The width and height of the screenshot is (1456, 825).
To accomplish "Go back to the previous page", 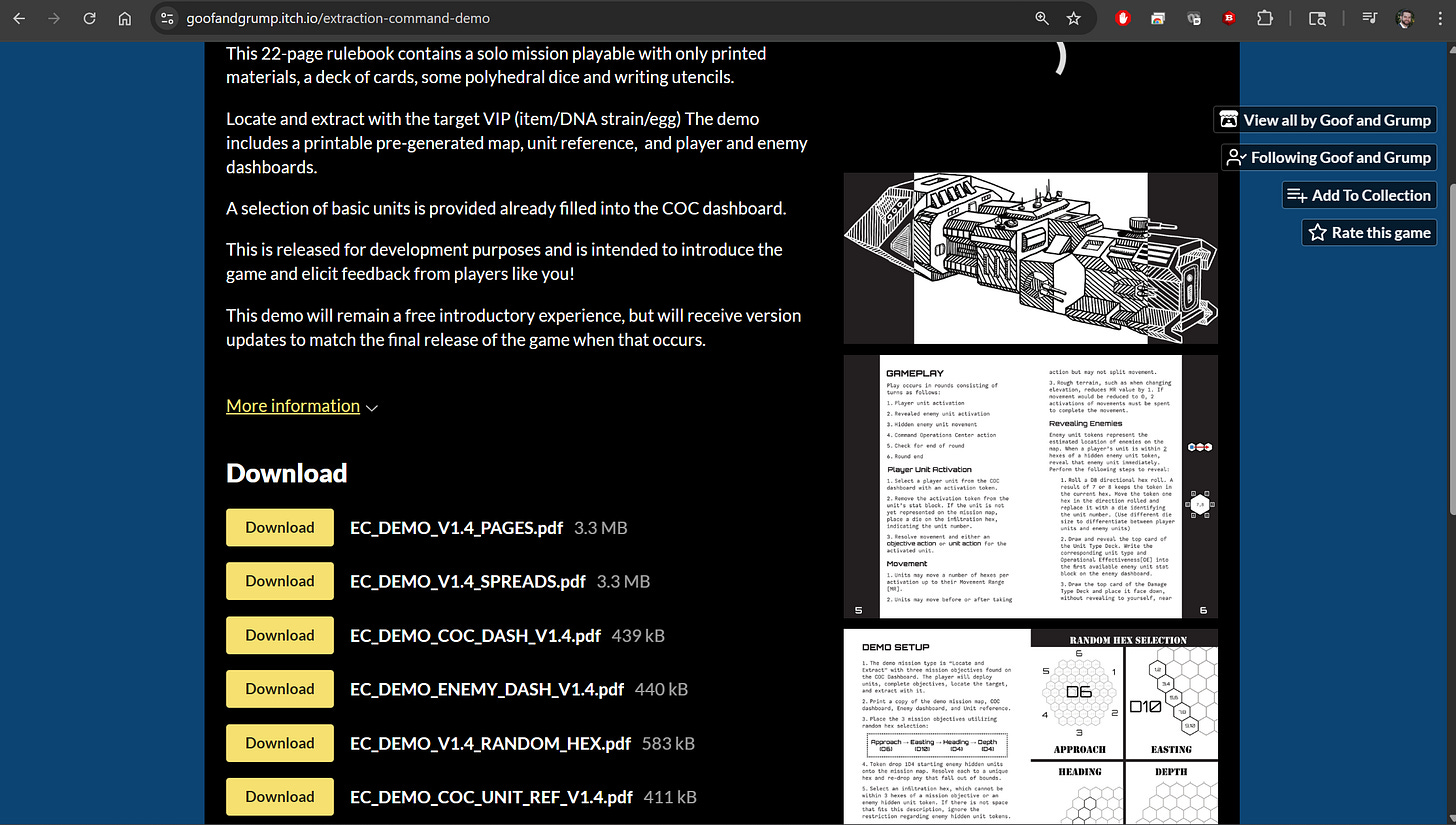I will [x=19, y=18].
